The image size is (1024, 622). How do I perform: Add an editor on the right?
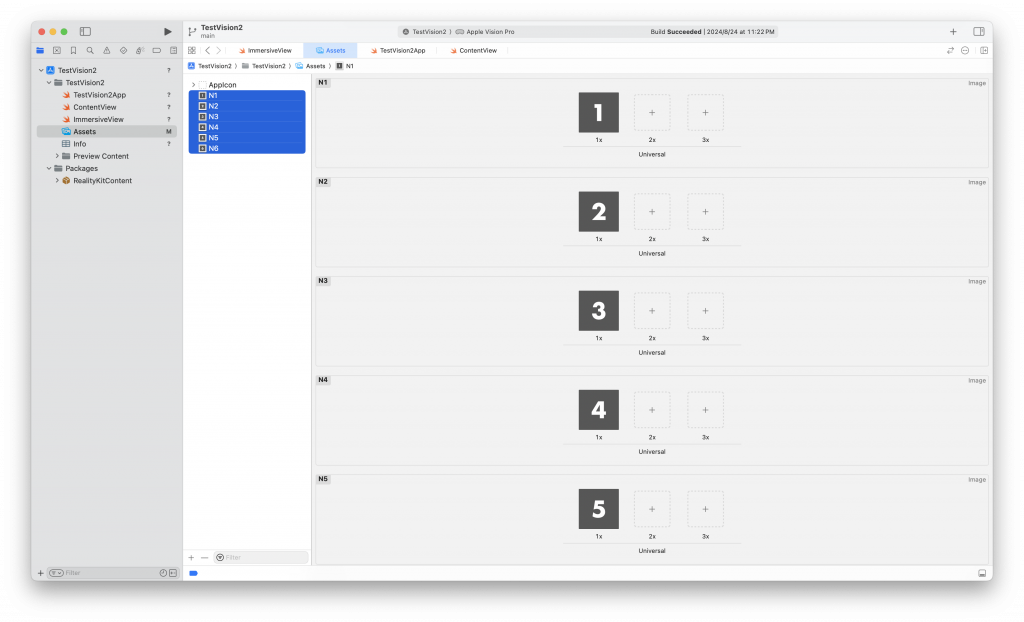click(984, 50)
